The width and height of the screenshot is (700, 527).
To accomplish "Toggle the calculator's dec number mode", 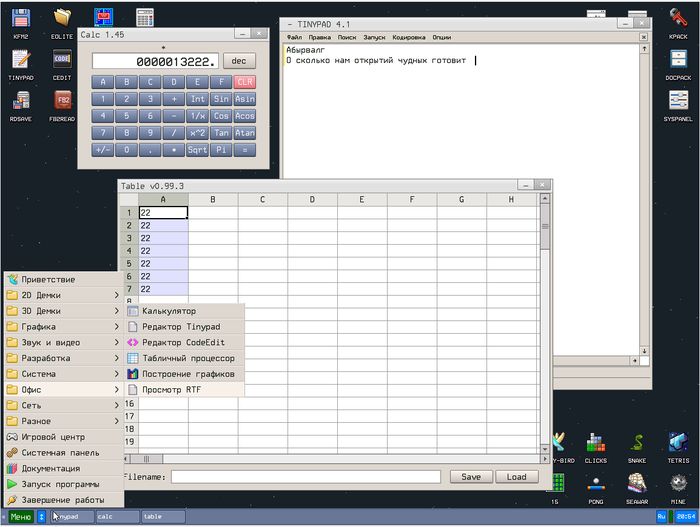I will [x=239, y=61].
